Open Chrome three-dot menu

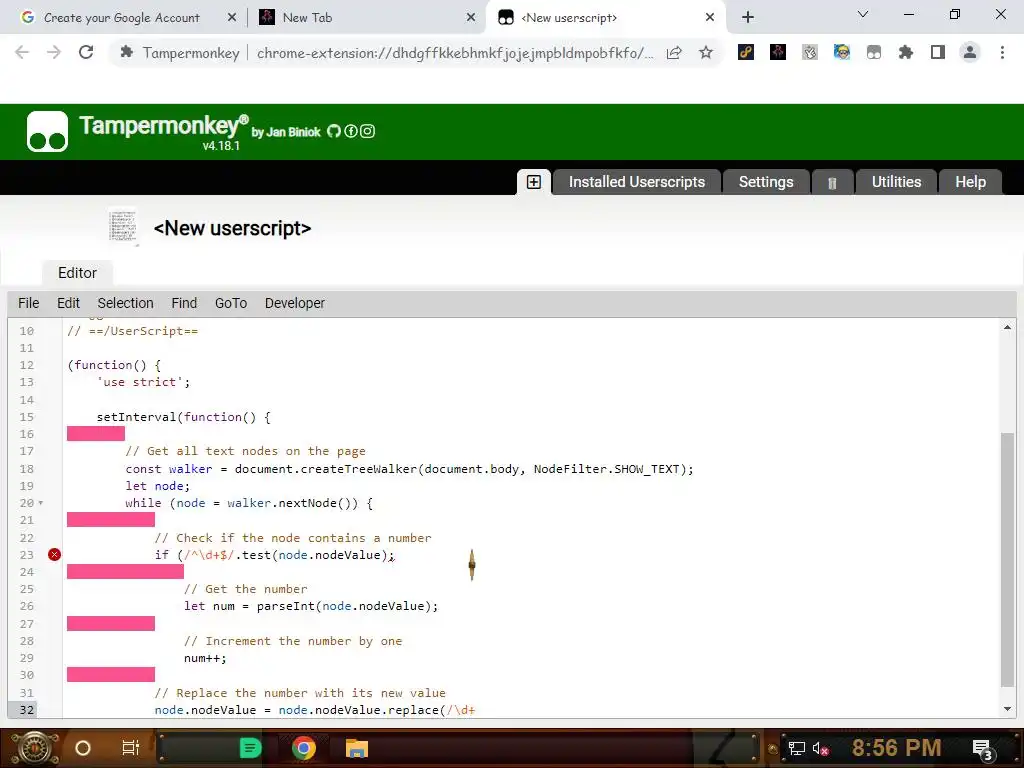[x=1002, y=52]
